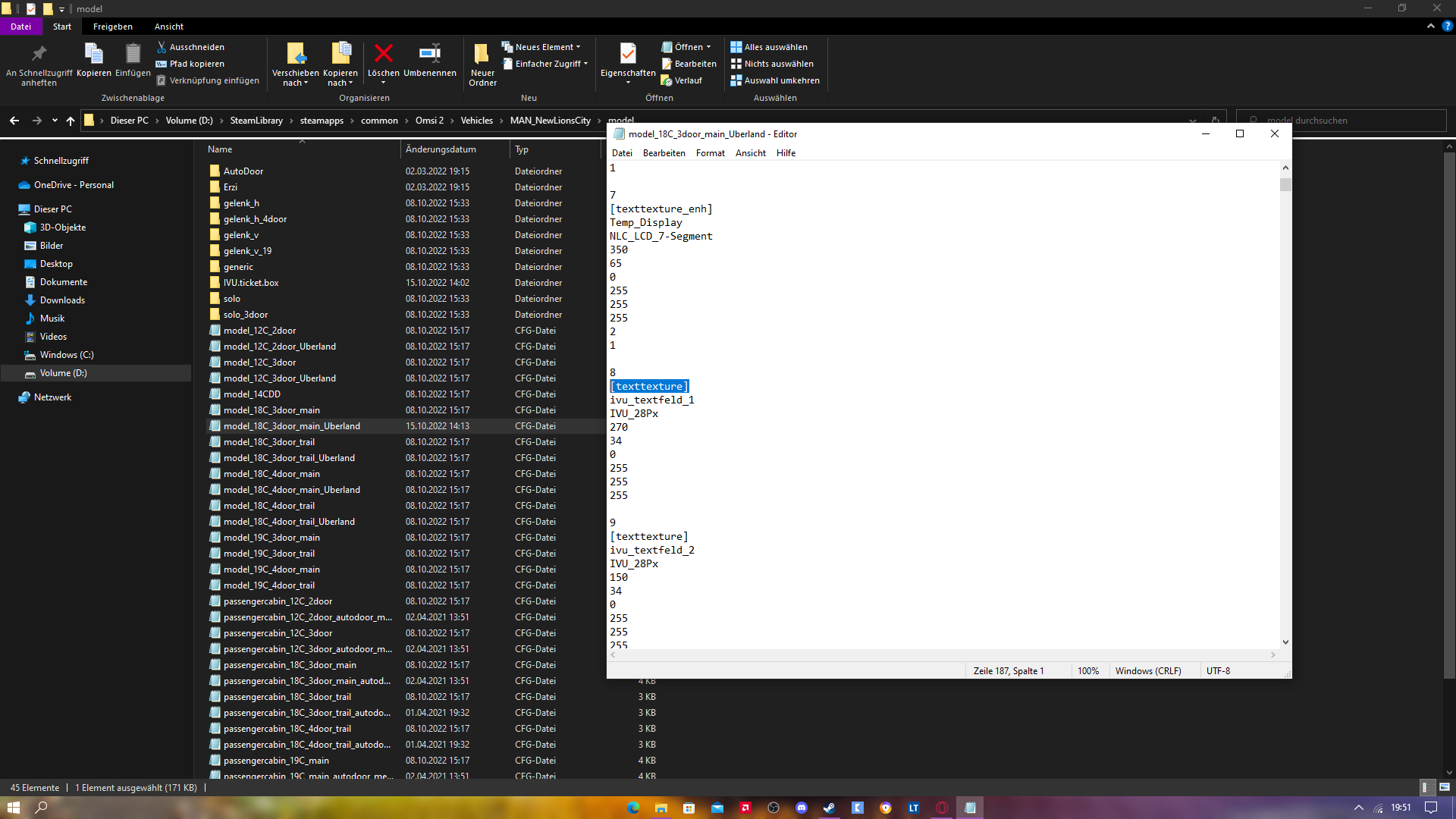Viewport: 1456px width, 819px height.
Task: Click the Löschen red X icon
Action: [384, 54]
